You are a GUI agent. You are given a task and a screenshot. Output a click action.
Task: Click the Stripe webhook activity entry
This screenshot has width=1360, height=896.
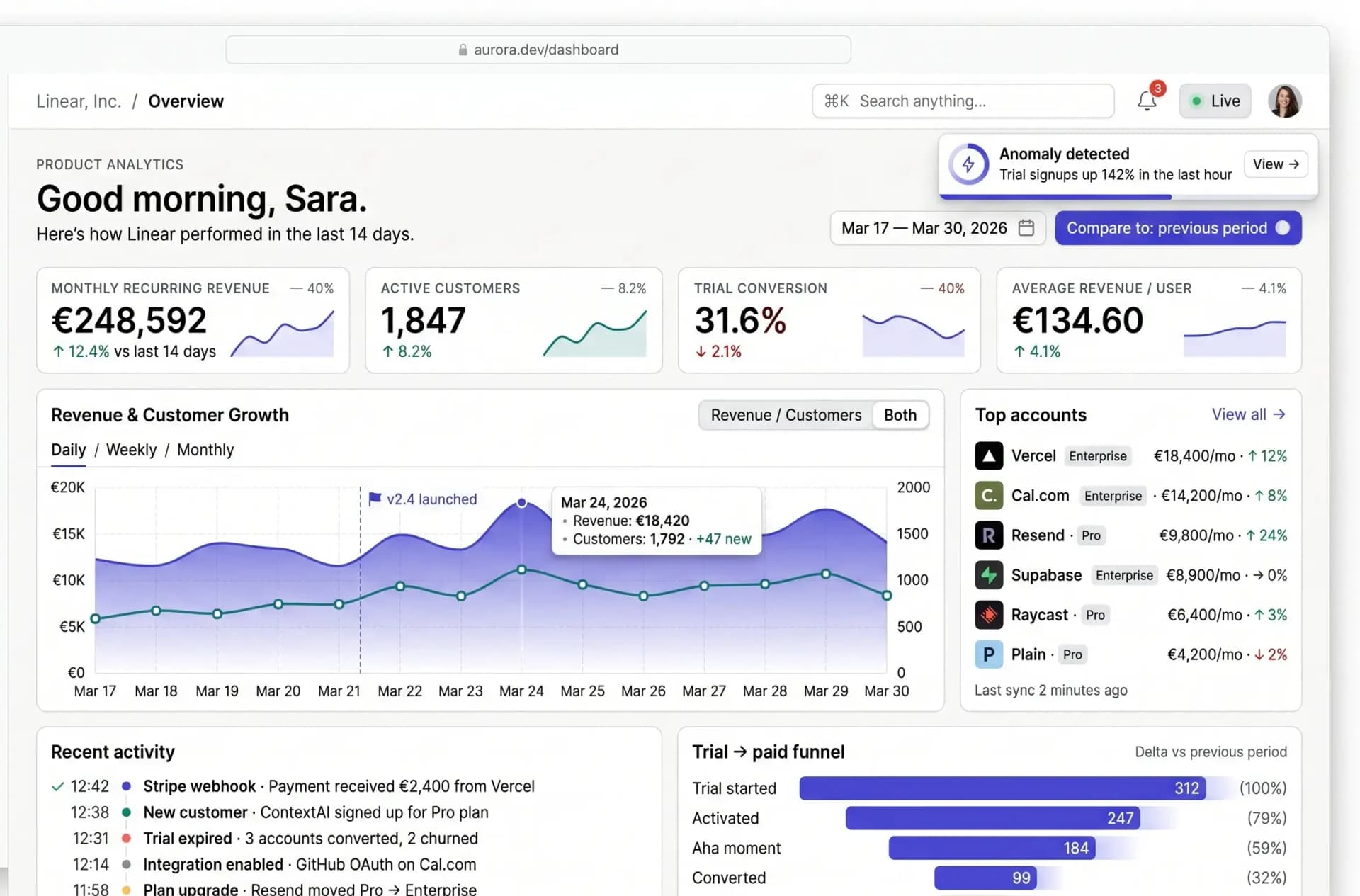click(x=339, y=786)
